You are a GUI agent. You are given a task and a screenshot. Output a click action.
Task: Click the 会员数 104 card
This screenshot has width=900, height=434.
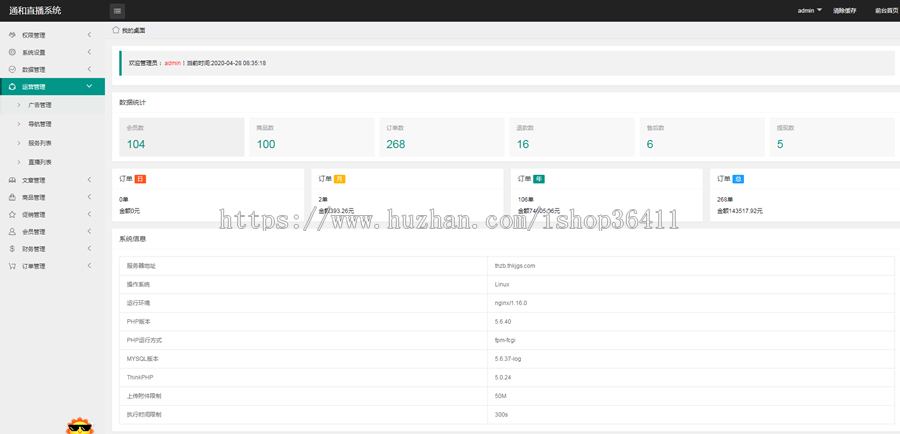pyautogui.click(x=182, y=137)
